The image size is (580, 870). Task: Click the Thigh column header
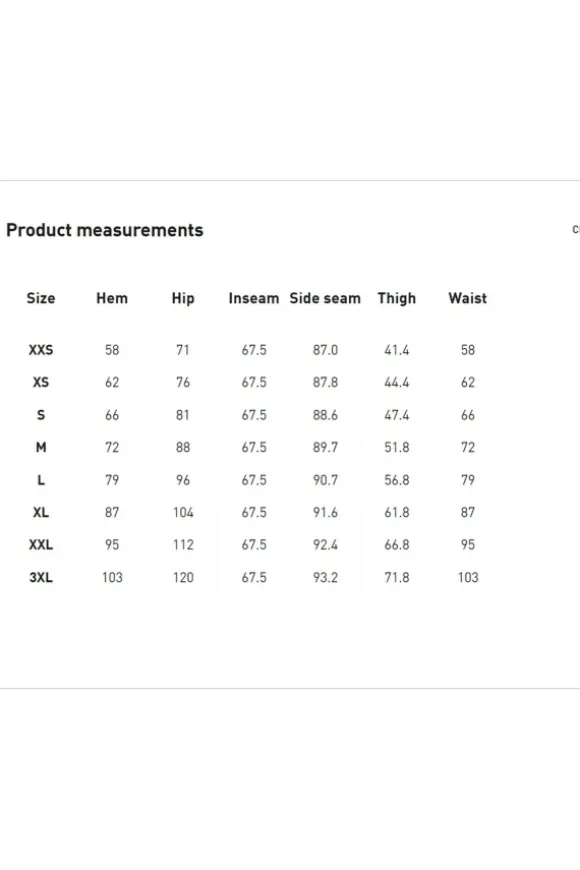tap(396, 299)
